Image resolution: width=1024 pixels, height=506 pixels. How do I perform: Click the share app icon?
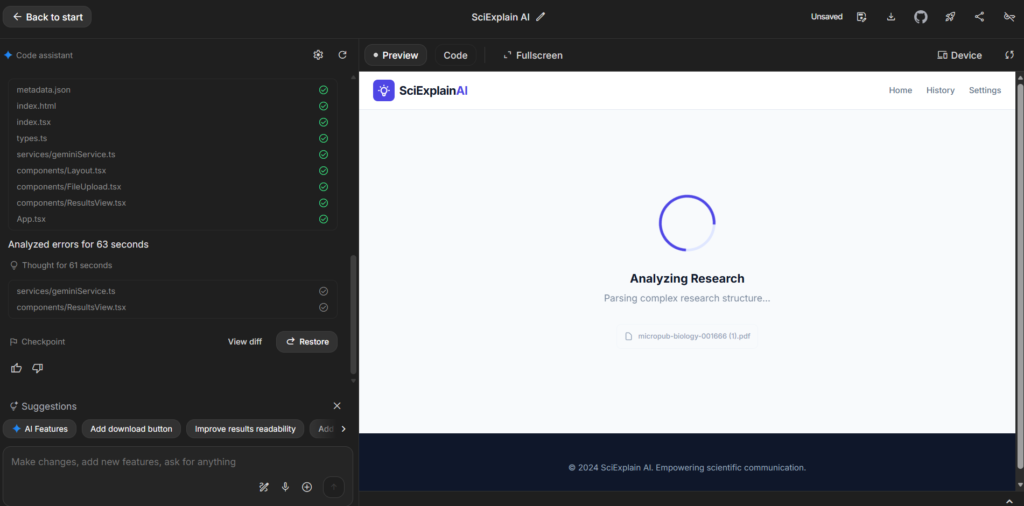[979, 17]
